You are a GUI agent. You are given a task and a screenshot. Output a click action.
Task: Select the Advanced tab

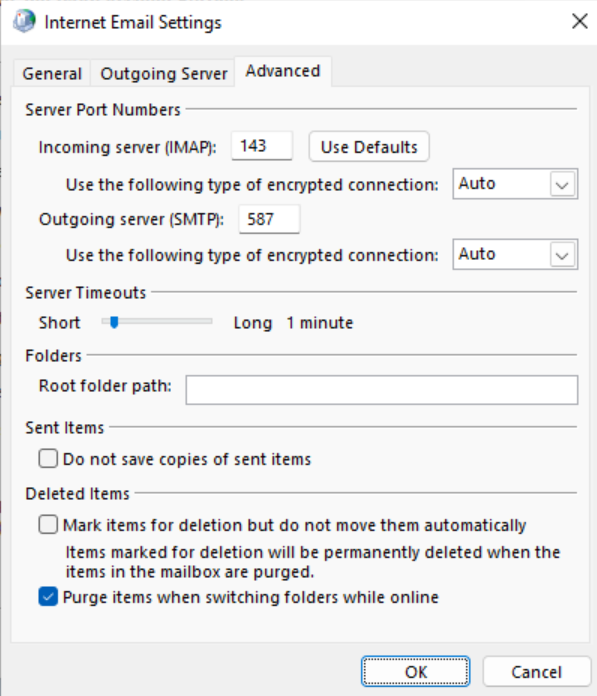click(283, 71)
